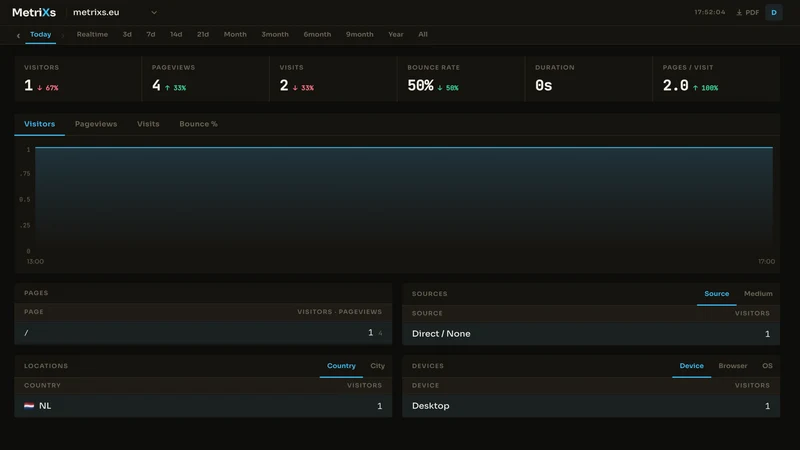Select the 3d time range
The image size is (800, 450).
click(127, 34)
